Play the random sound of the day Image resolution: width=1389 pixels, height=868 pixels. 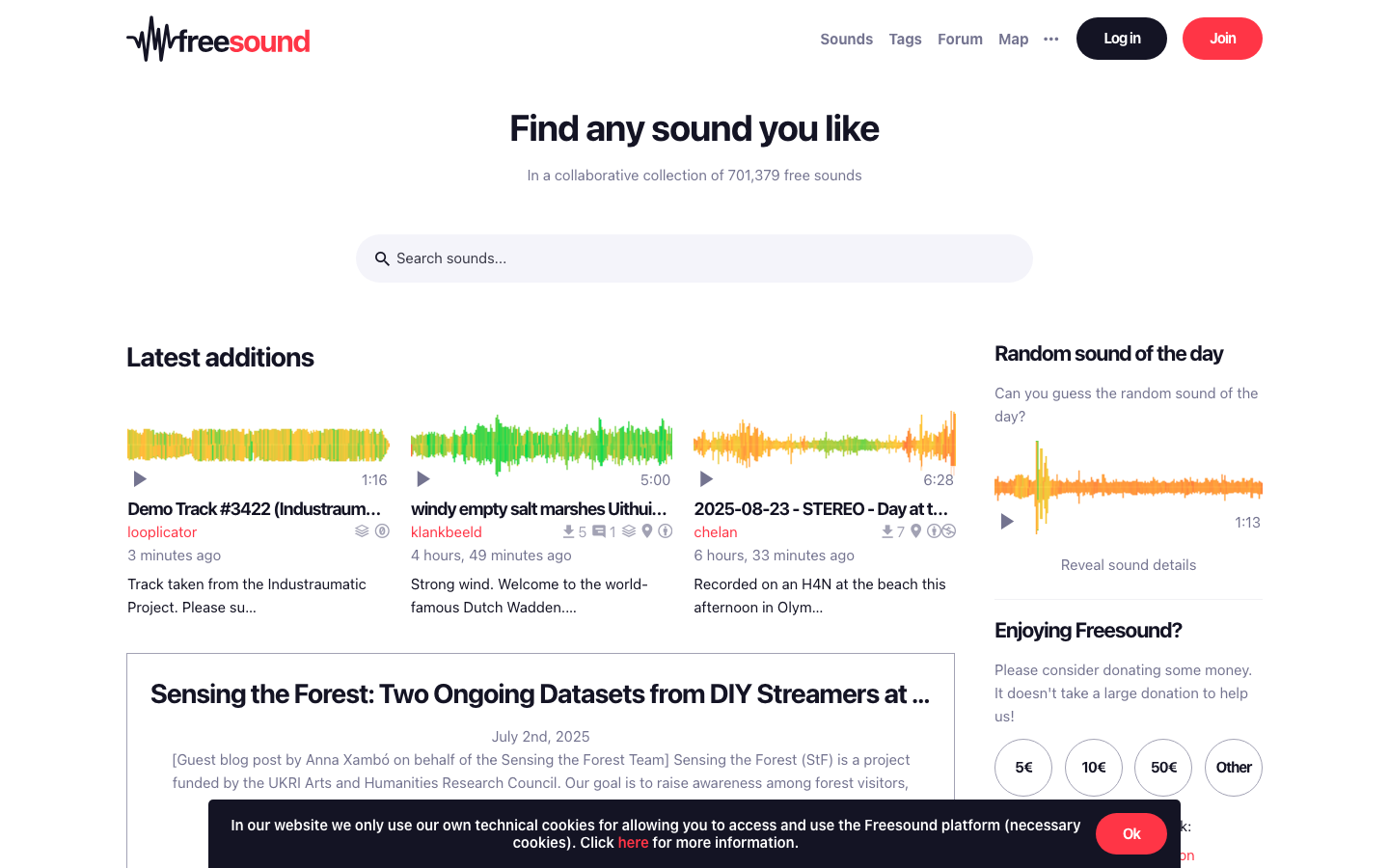pos(1007,522)
